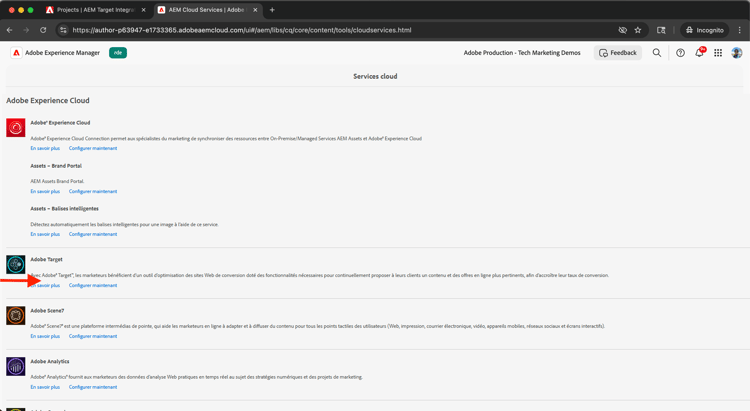This screenshot has height=411, width=750.
Task: Click Configurer maintenant for Adobe Scene7
Action: 93,336
